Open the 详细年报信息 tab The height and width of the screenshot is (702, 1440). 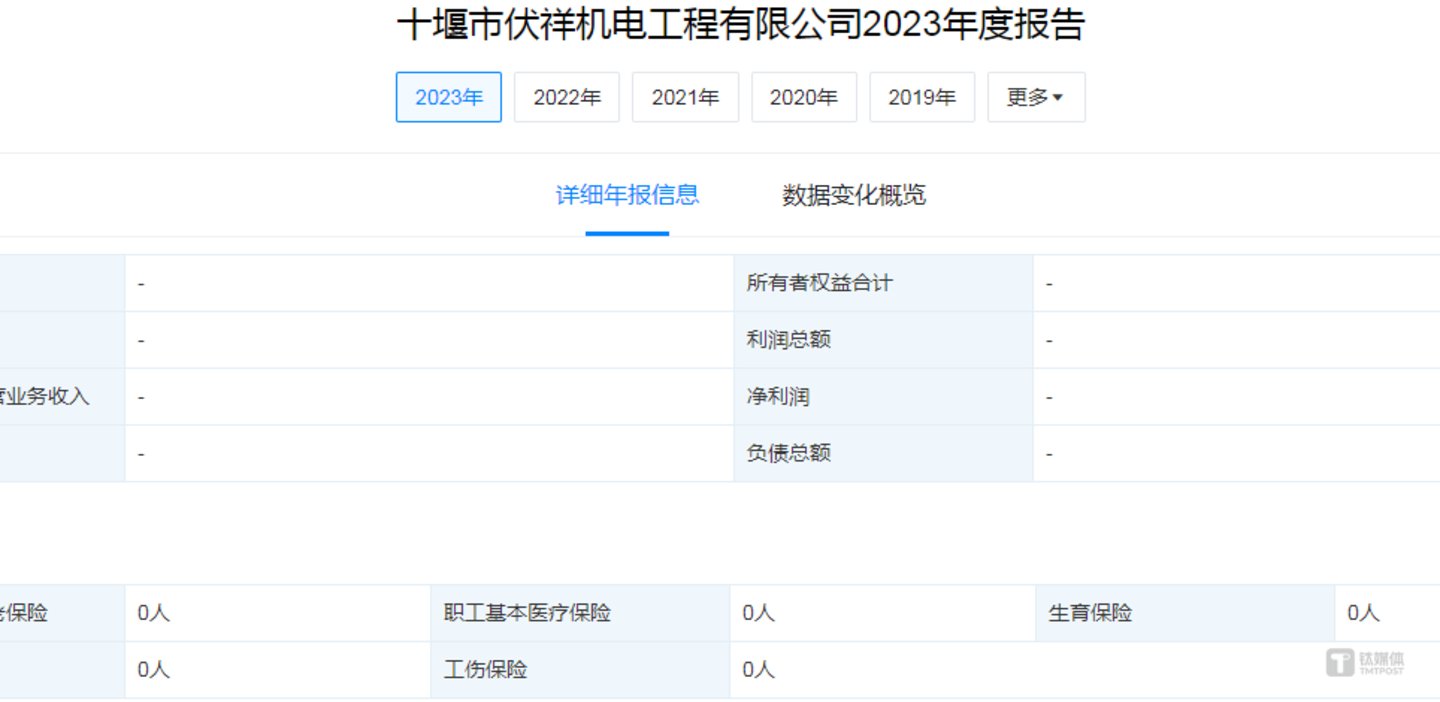click(627, 195)
